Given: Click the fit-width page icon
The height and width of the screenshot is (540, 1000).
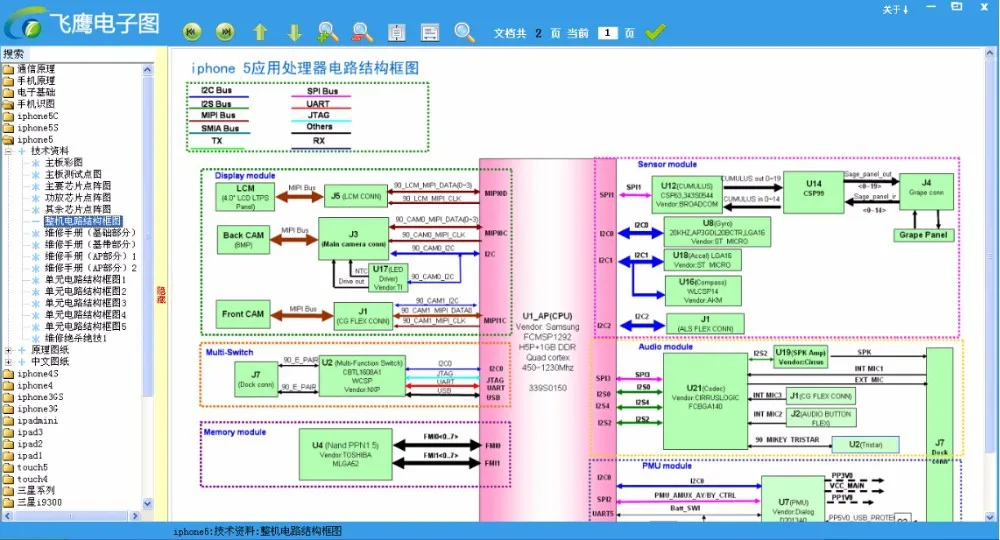Looking at the screenshot, I should (x=430, y=32).
